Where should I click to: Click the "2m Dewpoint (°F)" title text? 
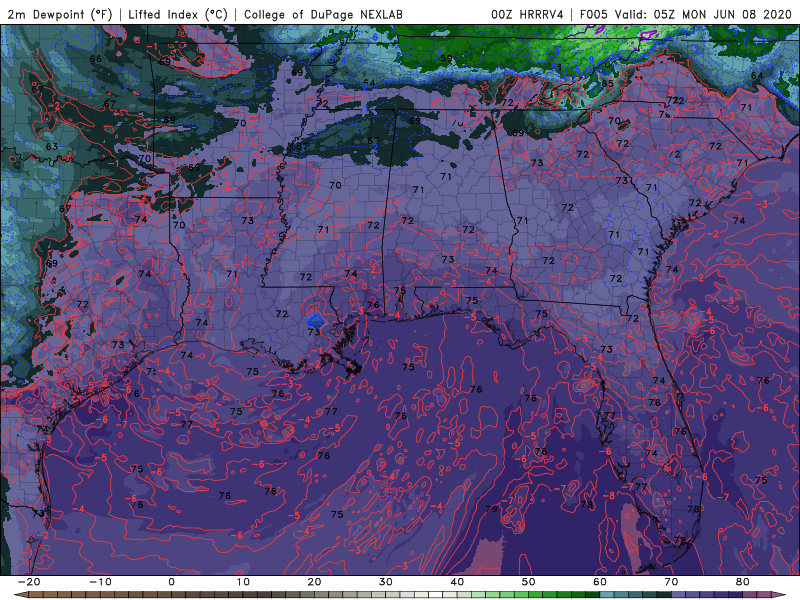pos(60,14)
